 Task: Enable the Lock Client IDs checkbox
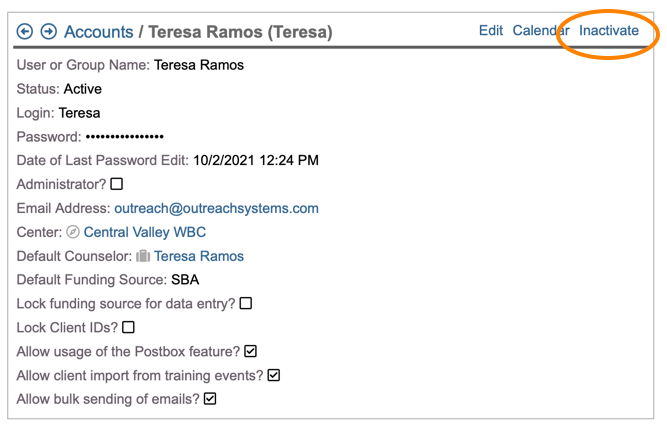tap(128, 327)
